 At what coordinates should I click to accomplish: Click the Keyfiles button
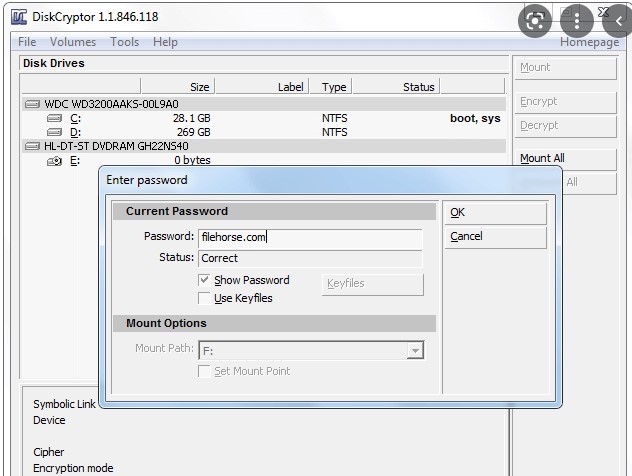372,284
